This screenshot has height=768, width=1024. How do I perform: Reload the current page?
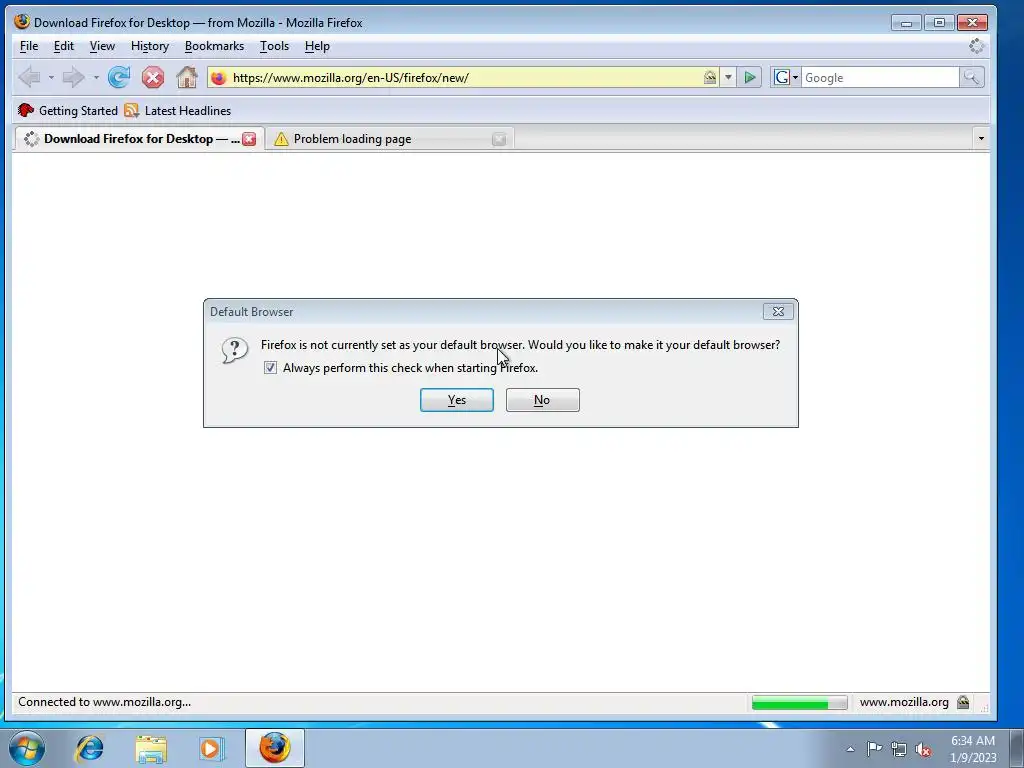pyautogui.click(x=119, y=78)
